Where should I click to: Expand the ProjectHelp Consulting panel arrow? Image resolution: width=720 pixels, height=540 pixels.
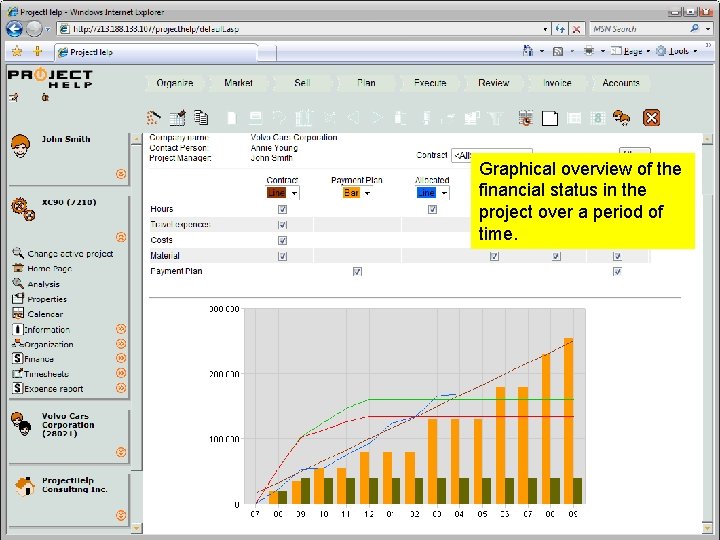click(x=121, y=515)
